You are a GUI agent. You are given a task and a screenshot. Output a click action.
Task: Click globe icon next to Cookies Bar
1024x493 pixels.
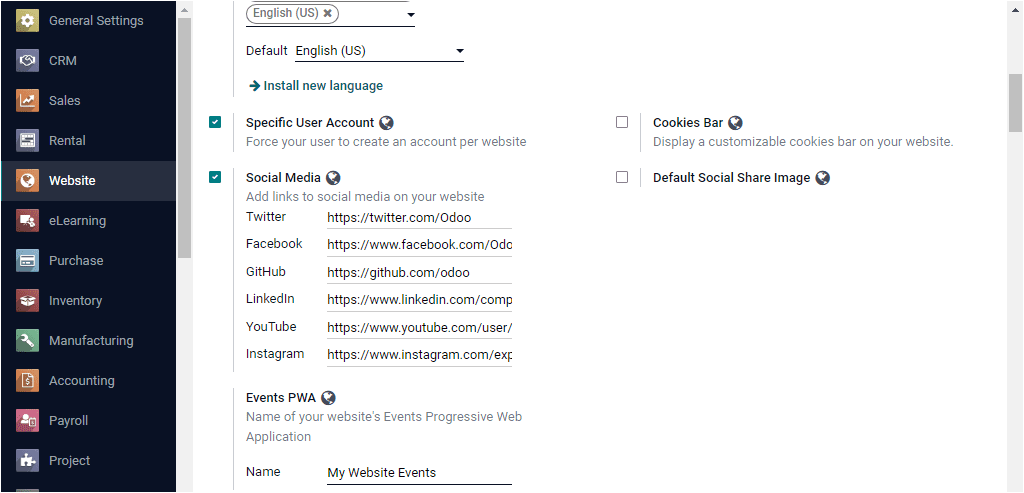[x=735, y=123]
